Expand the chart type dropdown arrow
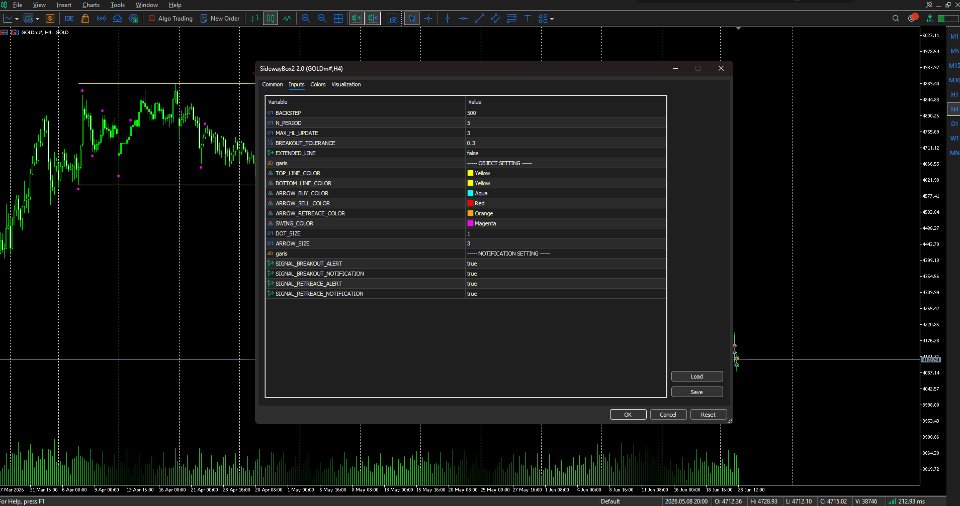 click(17, 19)
